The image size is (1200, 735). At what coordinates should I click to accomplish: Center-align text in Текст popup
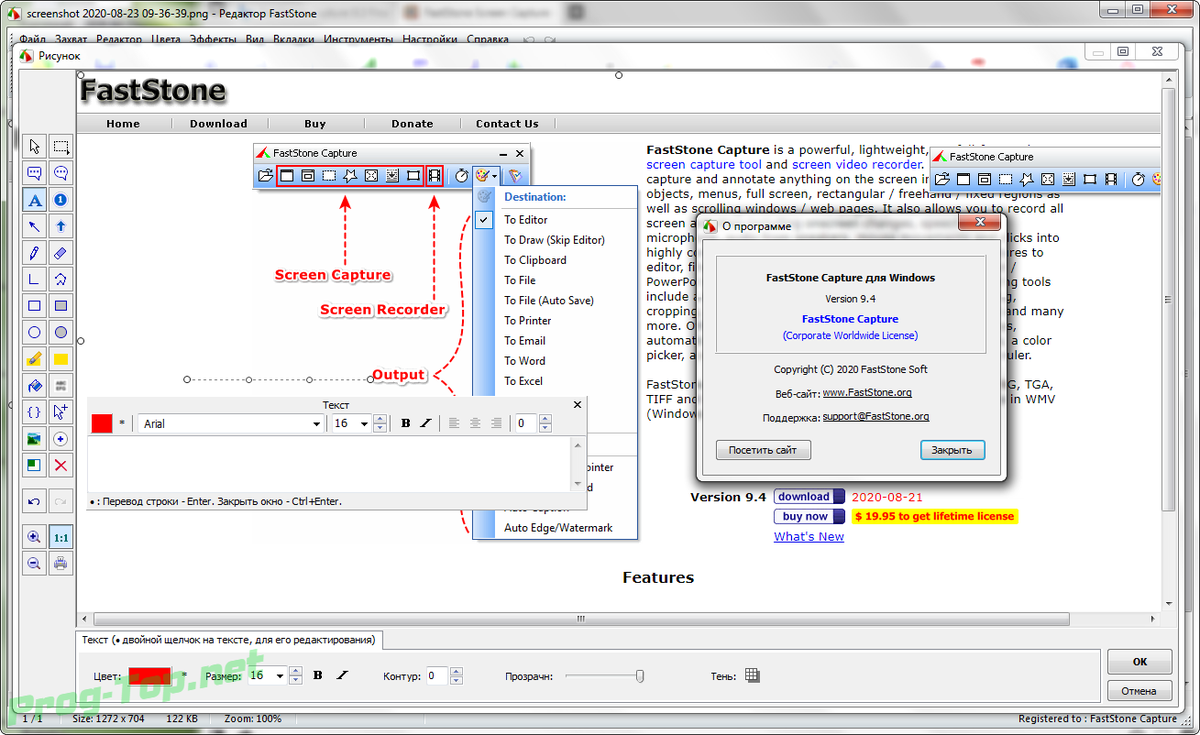[x=475, y=423]
